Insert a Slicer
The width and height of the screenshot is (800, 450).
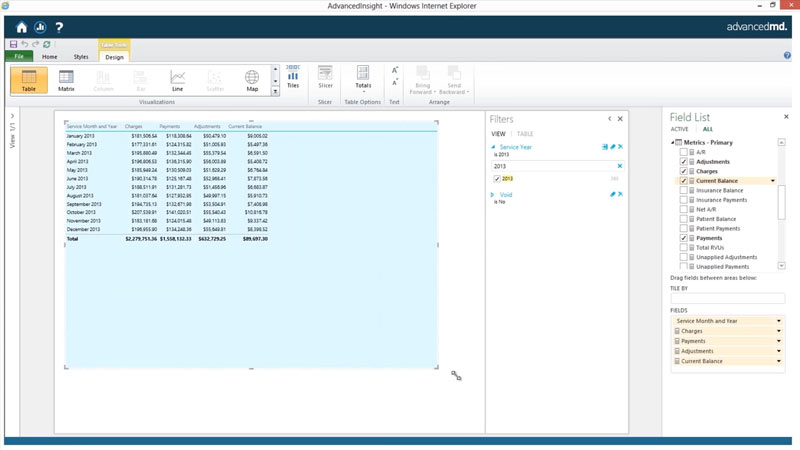tap(326, 78)
